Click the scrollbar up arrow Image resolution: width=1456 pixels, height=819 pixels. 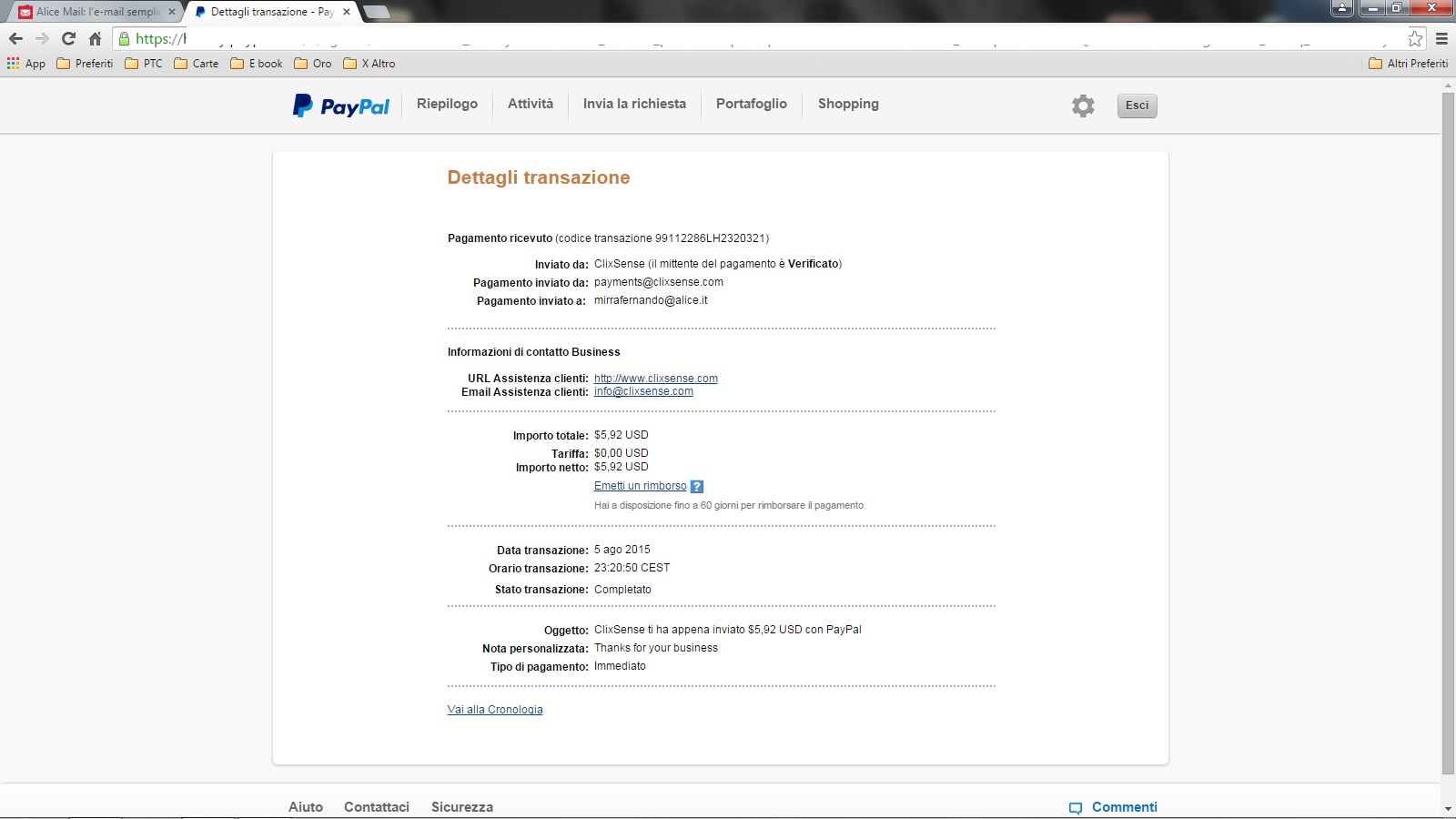pos(1448,86)
